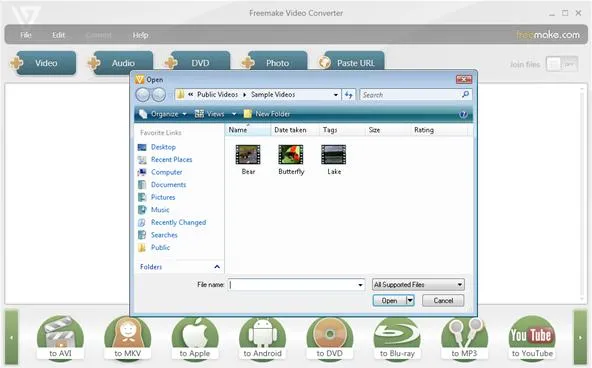Open the All Supported Files dropdown
The image size is (592, 368).
418,285
